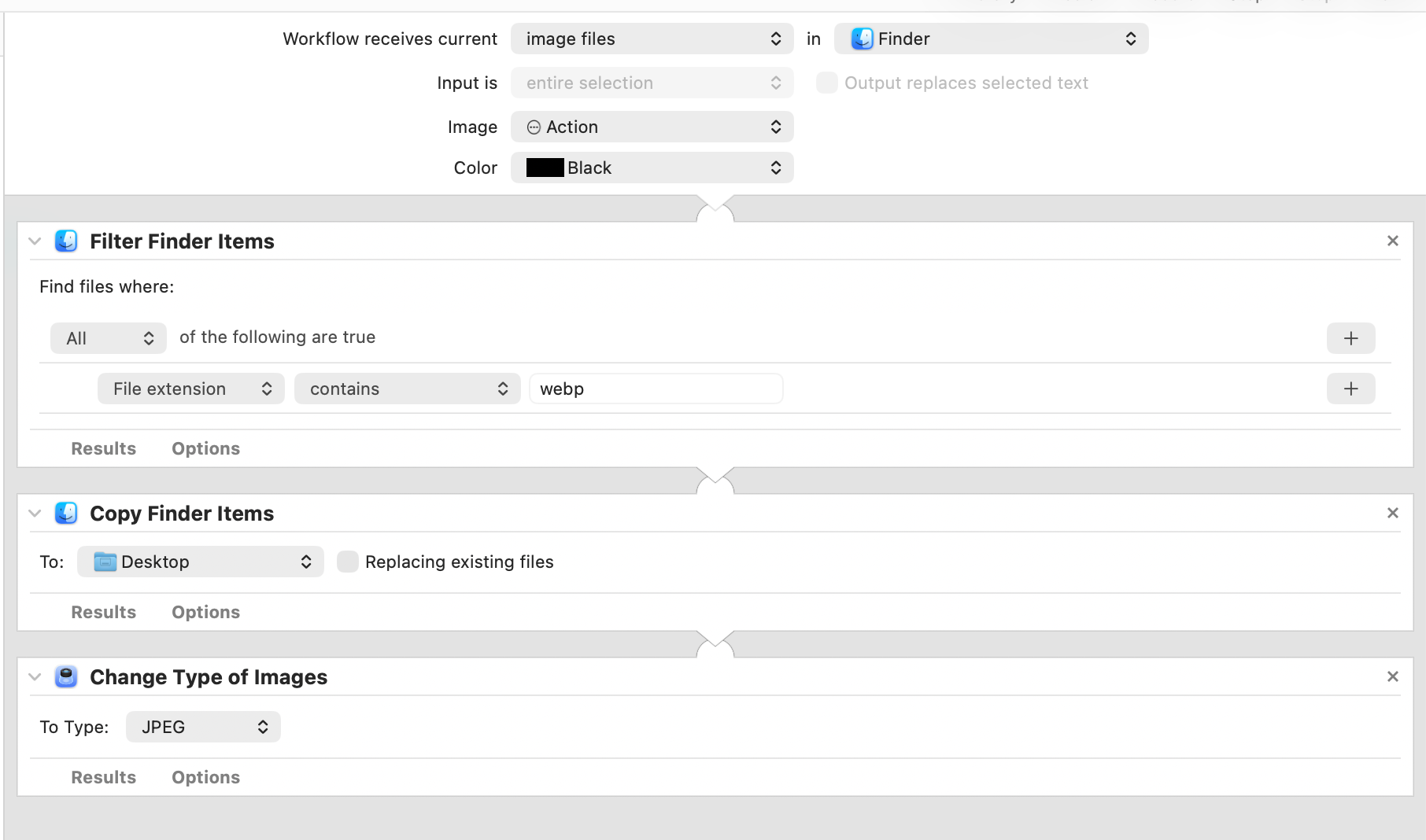Screen dimensions: 1426x840
Task: Click the webp extension text field
Action: click(x=656, y=389)
